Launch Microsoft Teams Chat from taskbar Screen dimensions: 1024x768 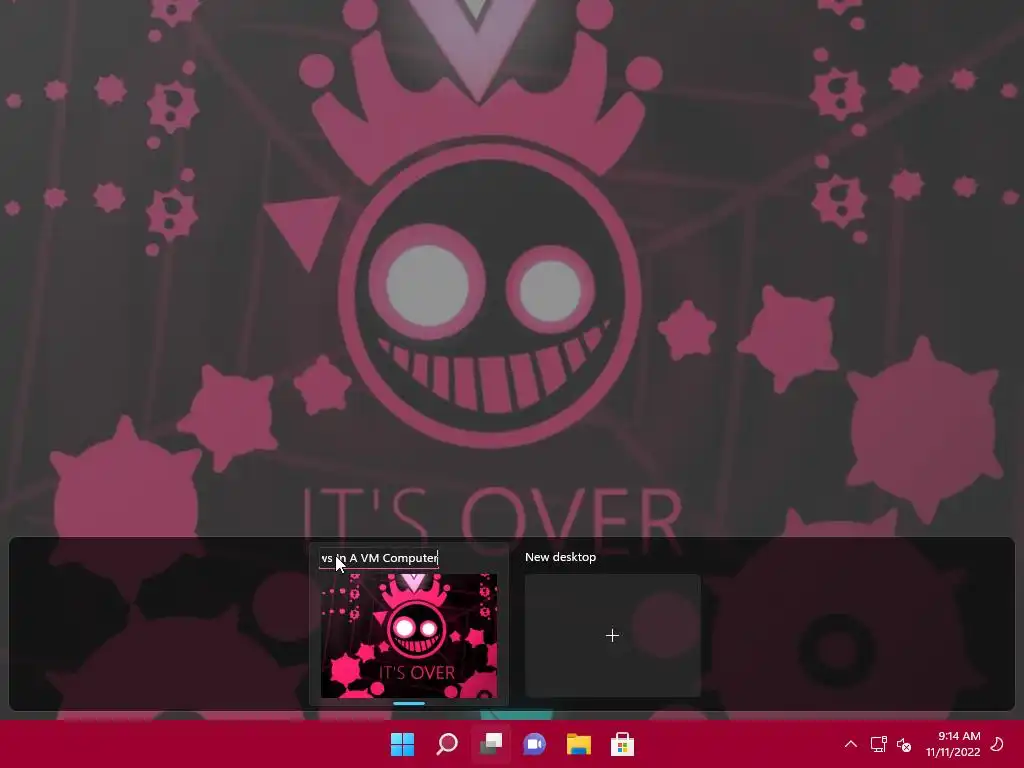pos(534,744)
